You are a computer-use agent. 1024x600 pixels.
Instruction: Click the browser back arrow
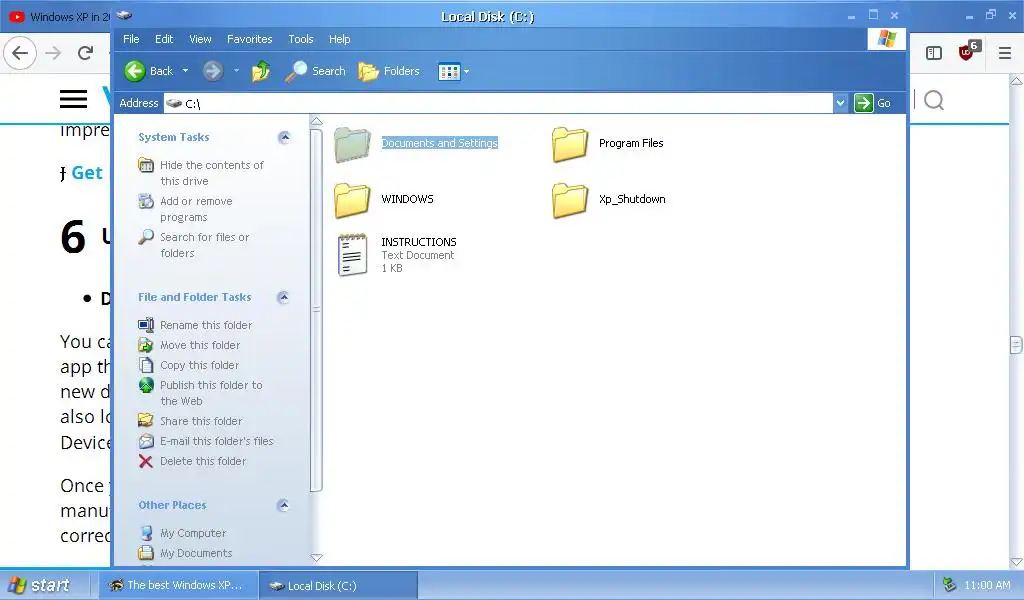tap(20, 53)
